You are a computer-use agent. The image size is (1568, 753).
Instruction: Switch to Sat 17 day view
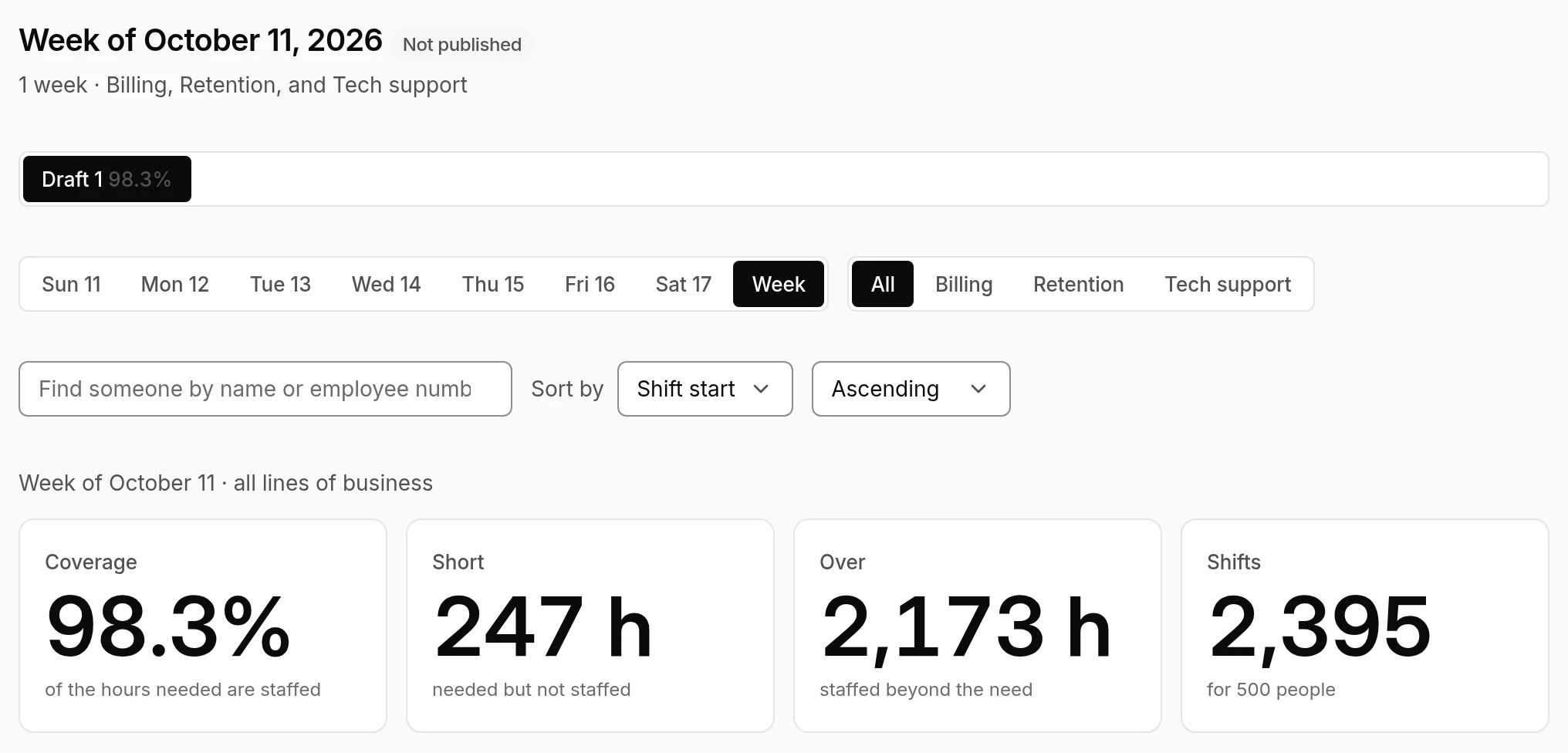coord(683,284)
